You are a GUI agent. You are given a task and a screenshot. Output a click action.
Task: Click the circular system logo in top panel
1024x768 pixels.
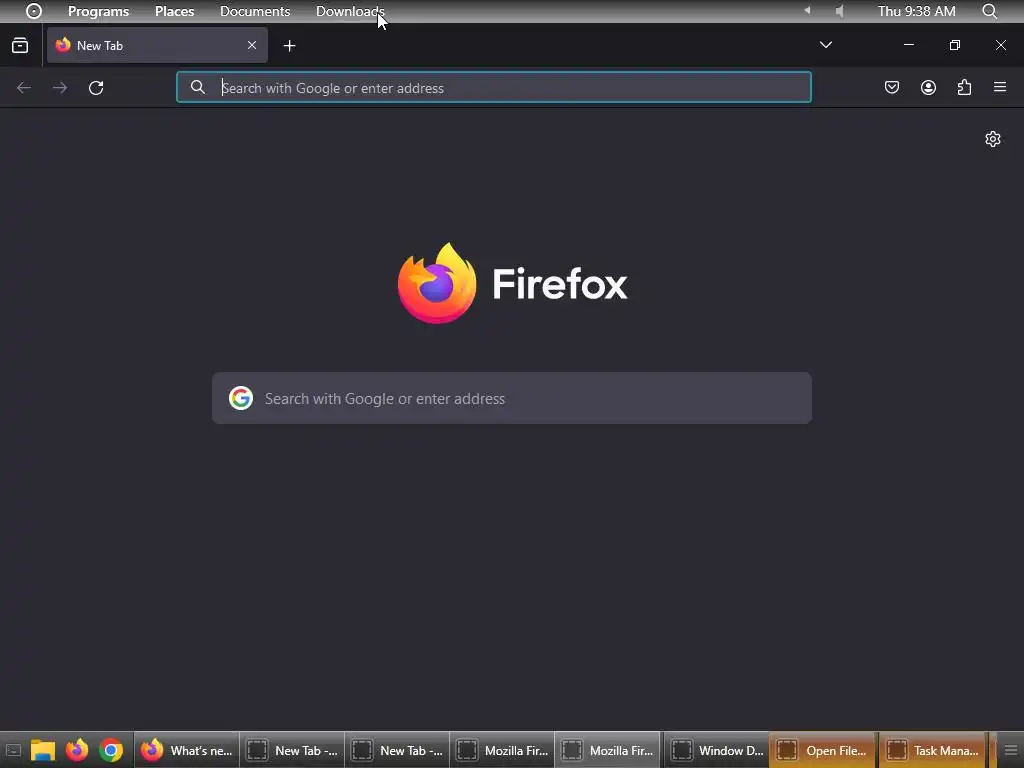pos(34,11)
